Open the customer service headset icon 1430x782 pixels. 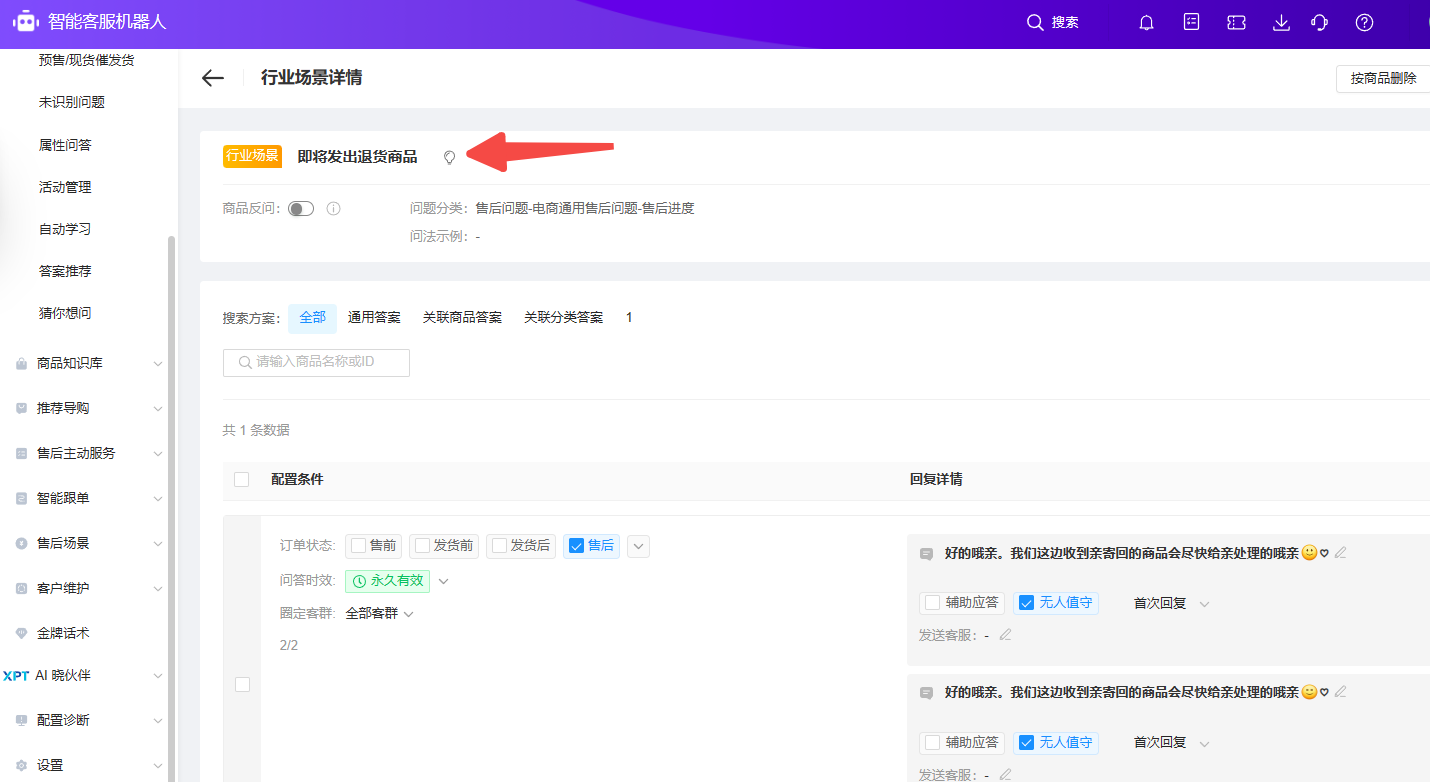(x=1319, y=23)
